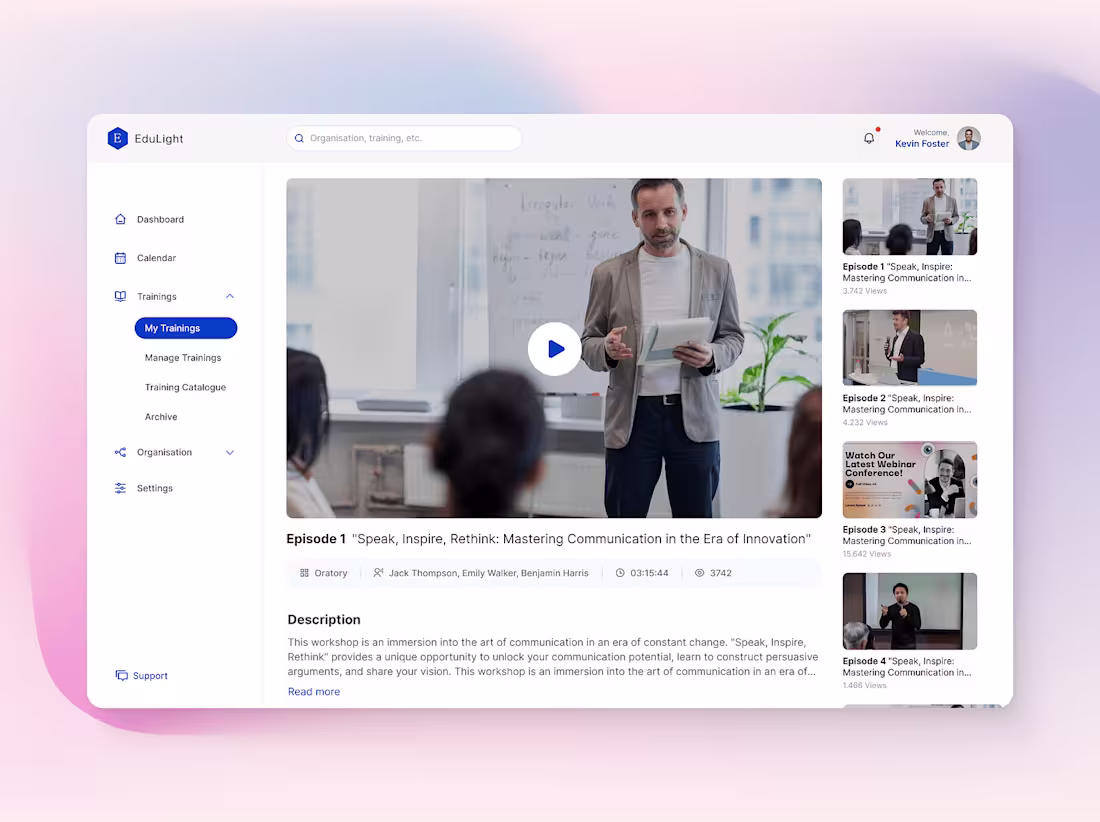The image size is (1100, 822).
Task: Click the Dashboard home icon
Action: [120, 219]
